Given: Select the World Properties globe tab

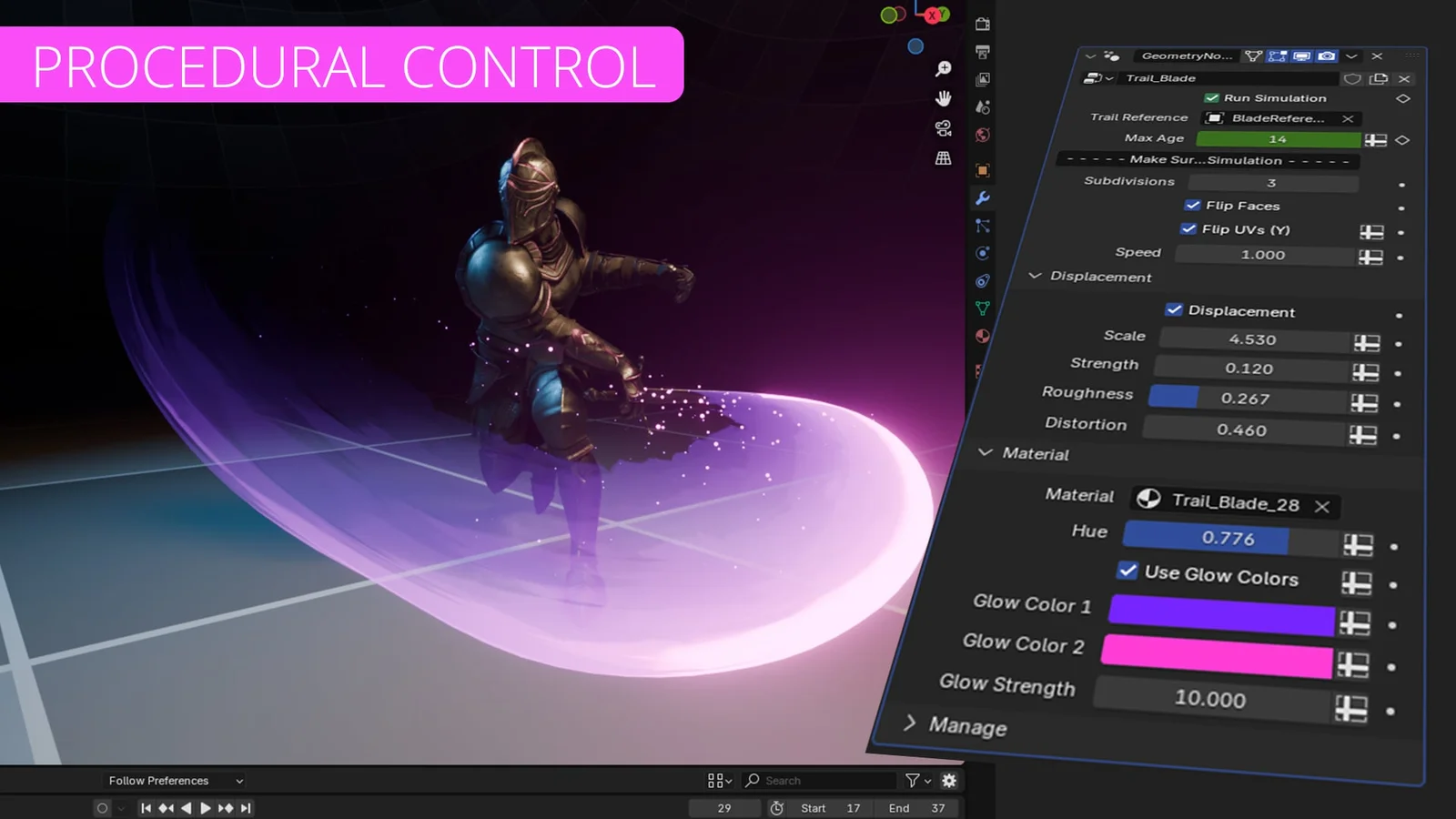Looking at the screenshot, I should tap(981, 134).
